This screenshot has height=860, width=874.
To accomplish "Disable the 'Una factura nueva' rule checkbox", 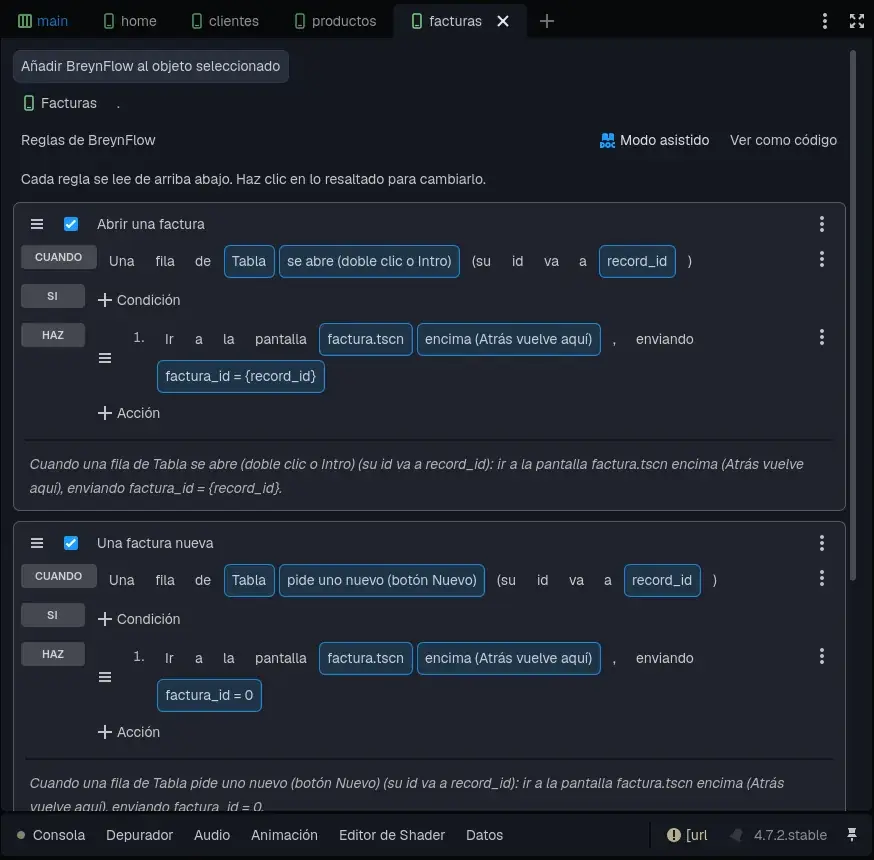I will 71,543.
